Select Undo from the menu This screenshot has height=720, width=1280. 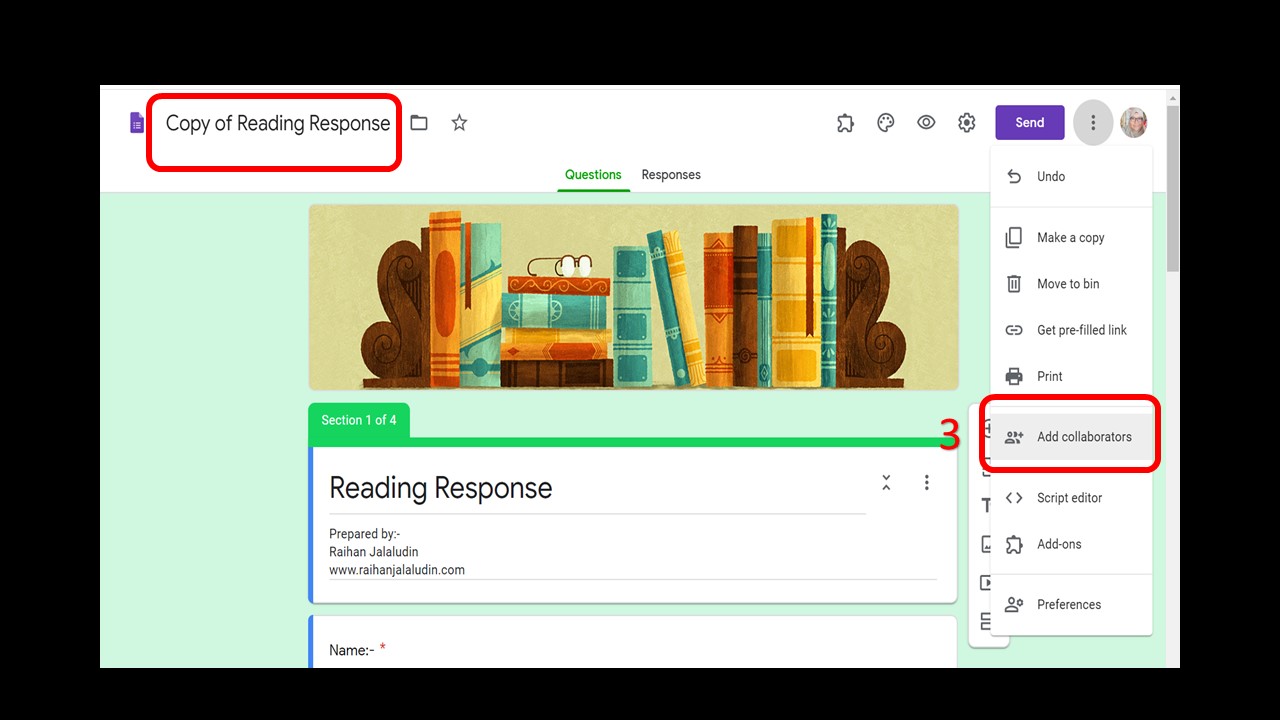(x=1071, y=176)
